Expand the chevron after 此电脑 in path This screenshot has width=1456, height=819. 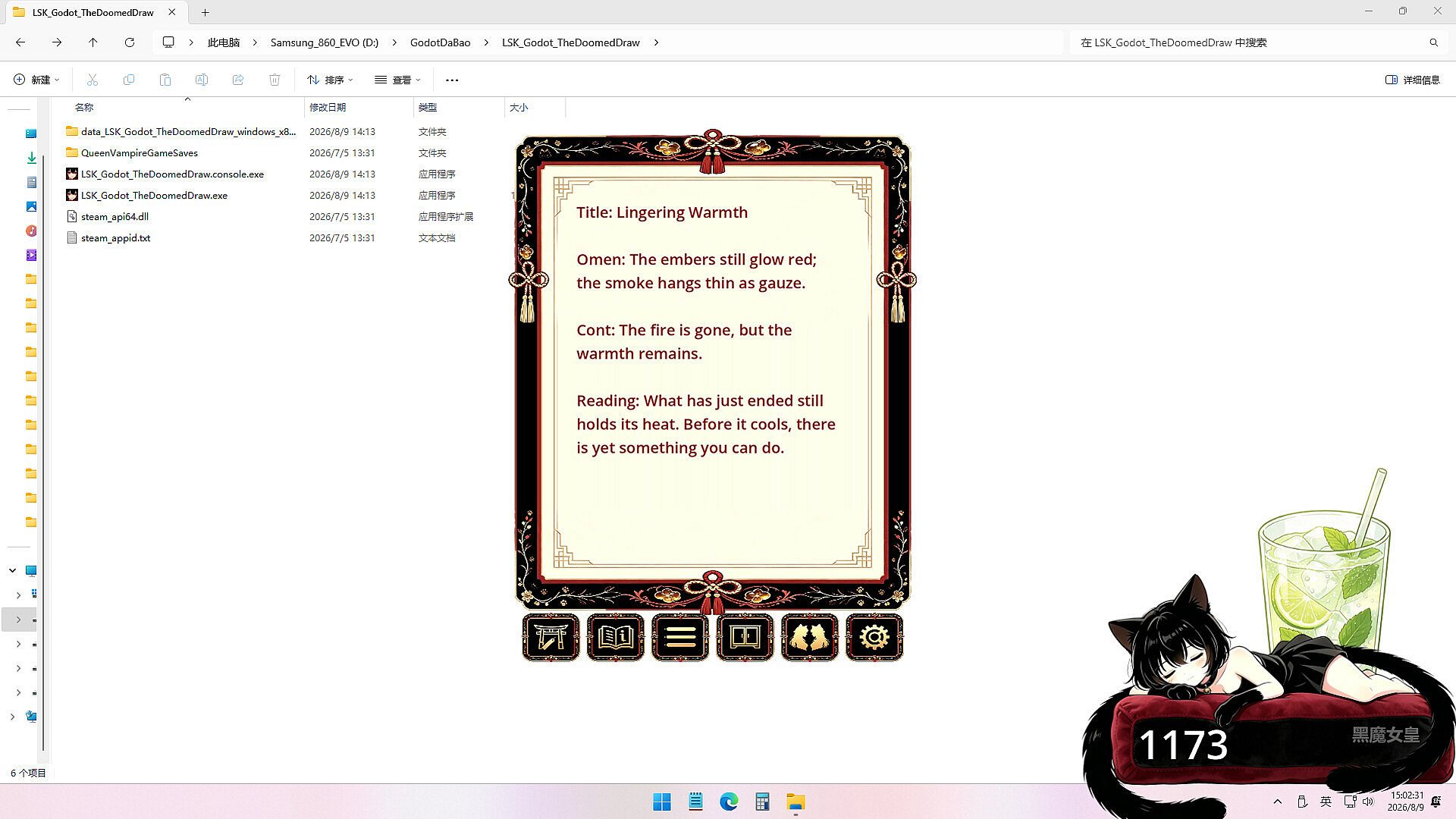tap(255, 42)
